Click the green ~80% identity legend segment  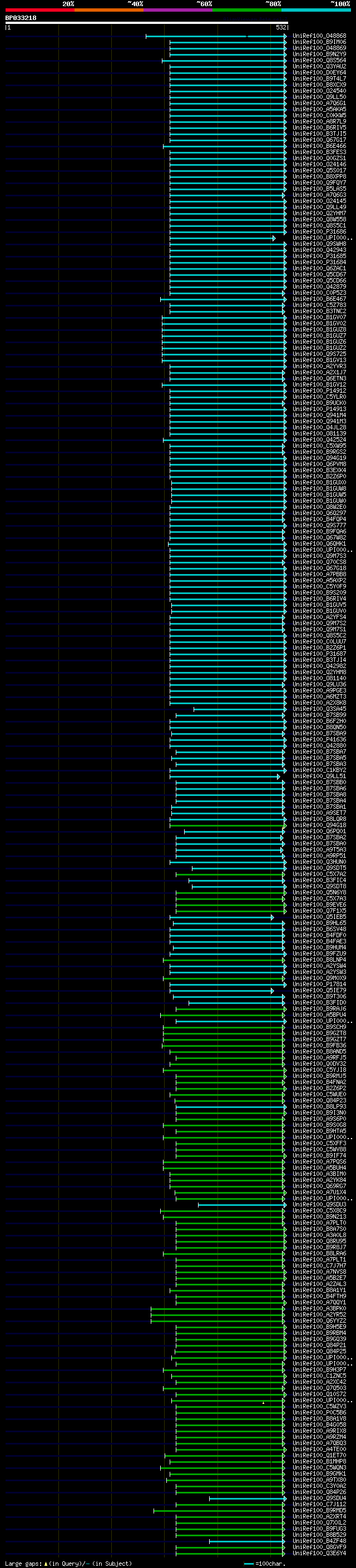click(247, 10)
